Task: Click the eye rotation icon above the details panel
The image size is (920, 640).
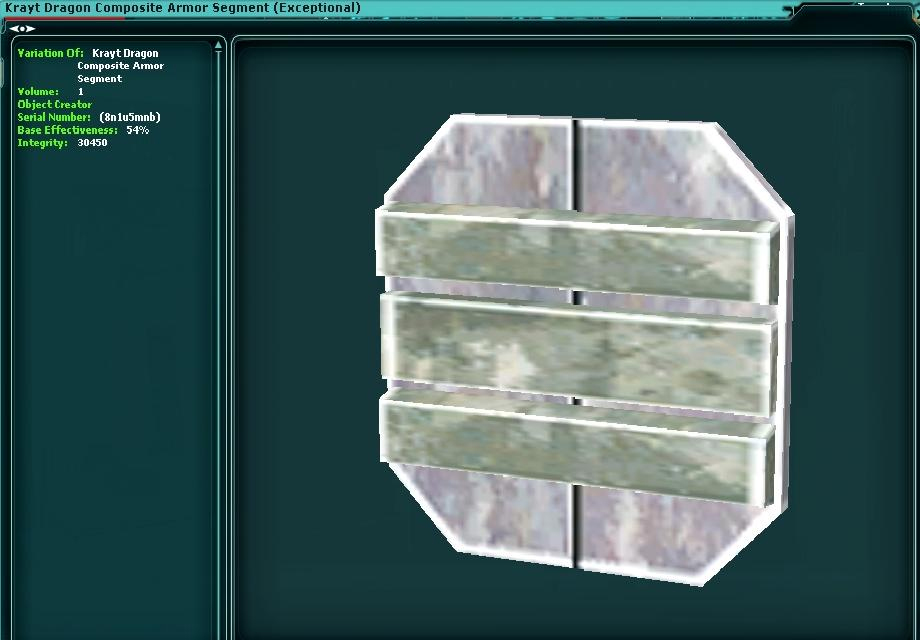Action: [x=22, y=28]
